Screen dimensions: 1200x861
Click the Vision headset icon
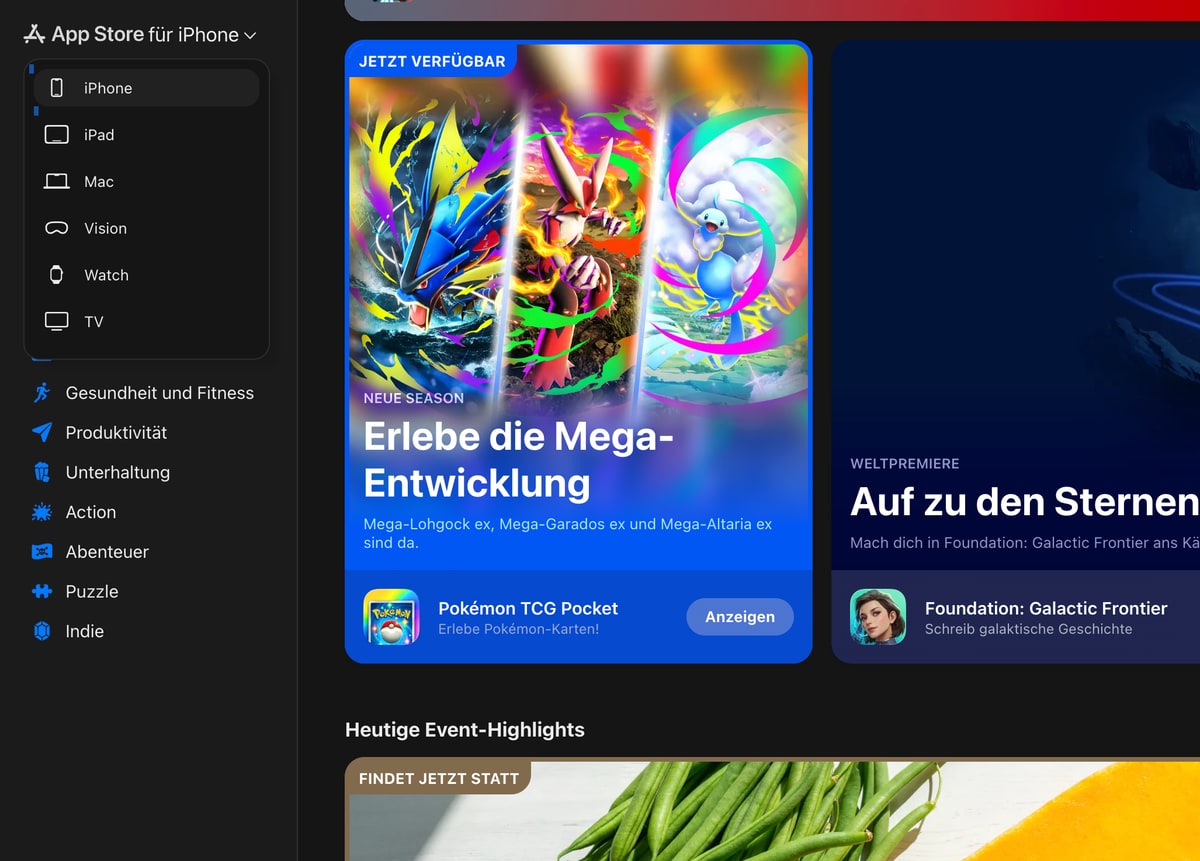click(x=57, y=228)
